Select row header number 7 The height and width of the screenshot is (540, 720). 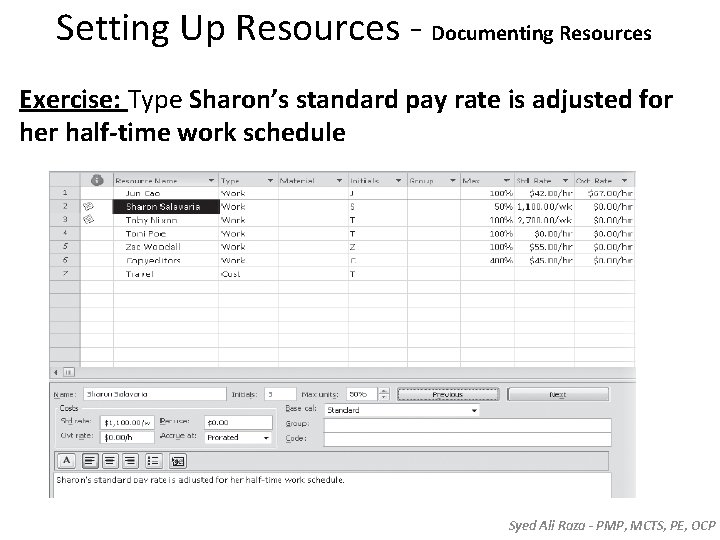pyautogui.click(x=65, y=274)
